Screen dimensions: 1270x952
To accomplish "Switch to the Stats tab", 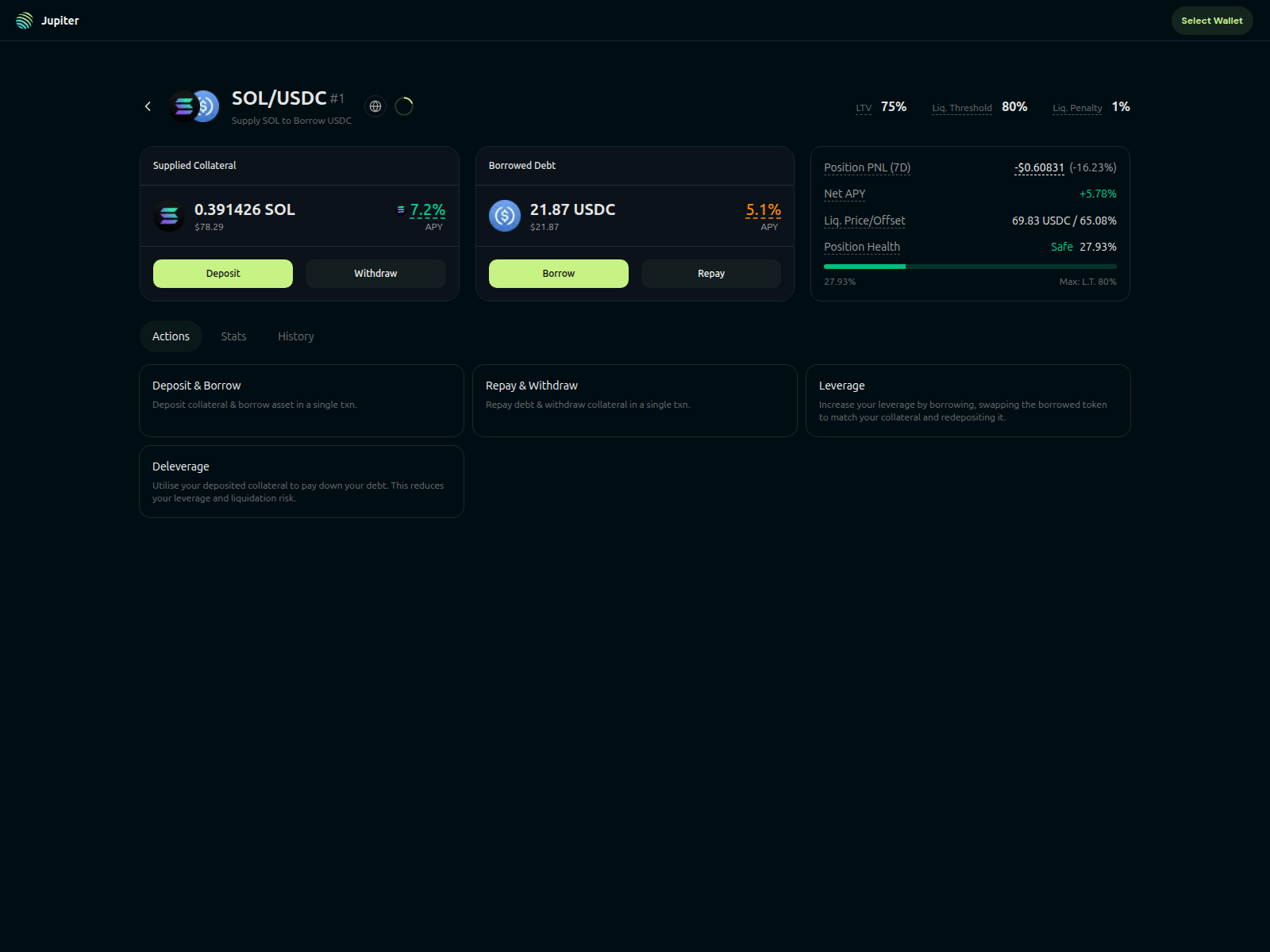I will tap(233, 336).
